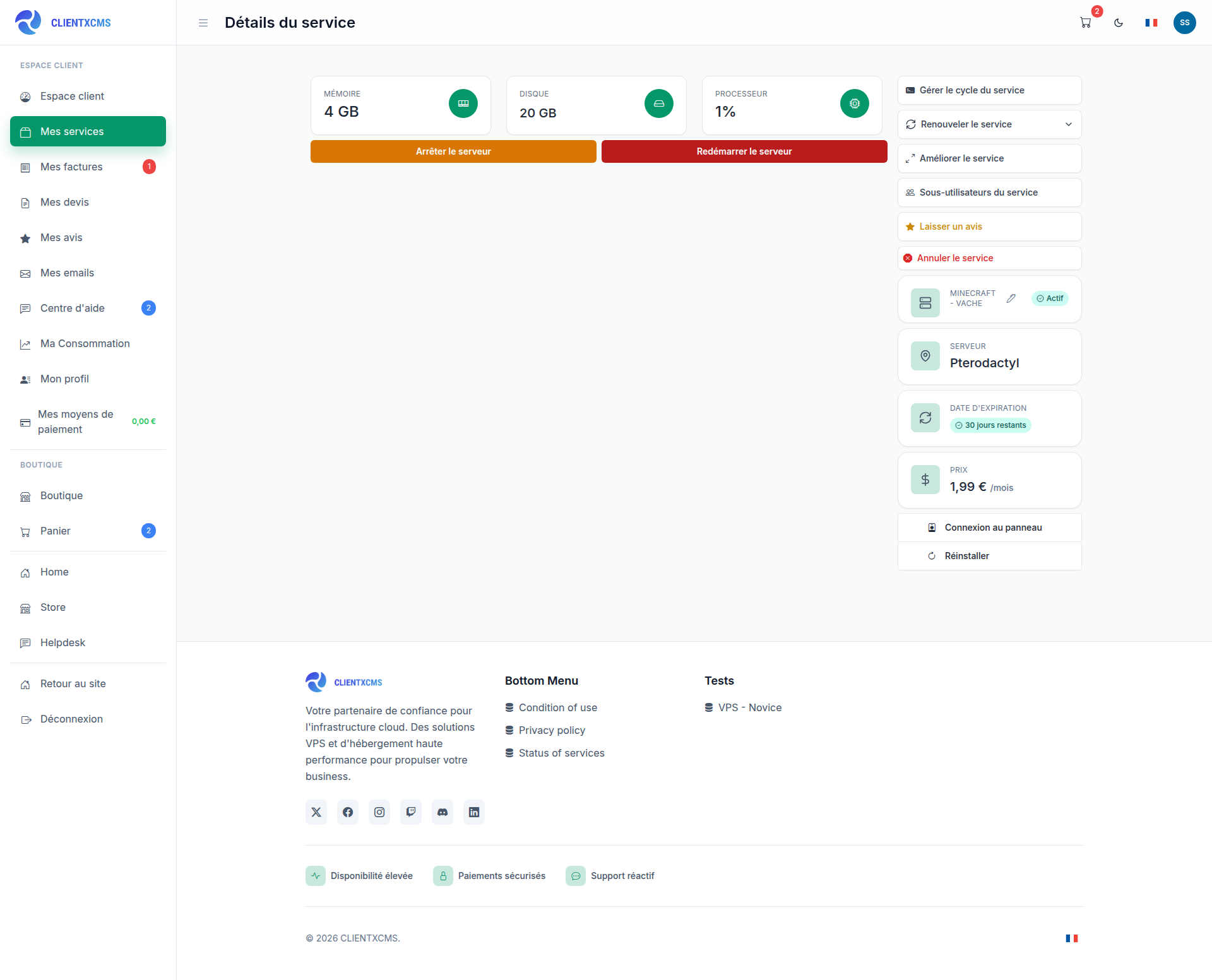Screen dimensions: 1212x980
Task: Open language selector French flag in header
Action: coord(1151,23)
